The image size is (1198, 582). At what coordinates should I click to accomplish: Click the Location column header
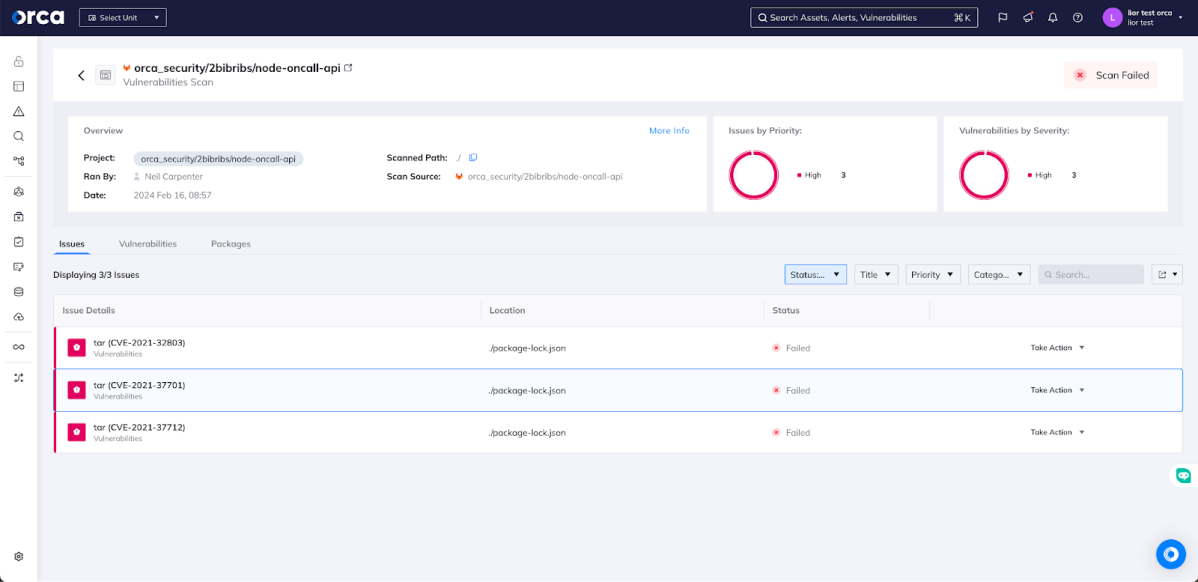click(507, 310)
